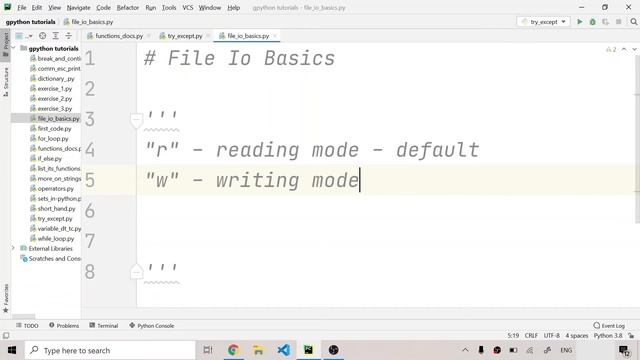
Task: Show tool windows quick access icon
Action: click(6, 336)
